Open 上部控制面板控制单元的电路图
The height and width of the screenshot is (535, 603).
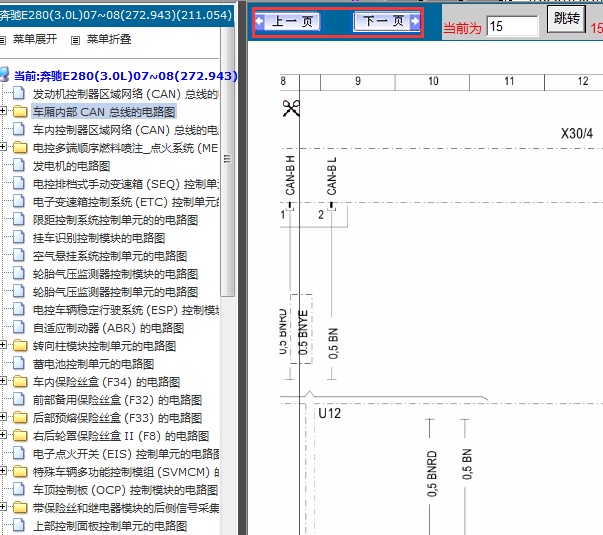click(x=110, y=526)
